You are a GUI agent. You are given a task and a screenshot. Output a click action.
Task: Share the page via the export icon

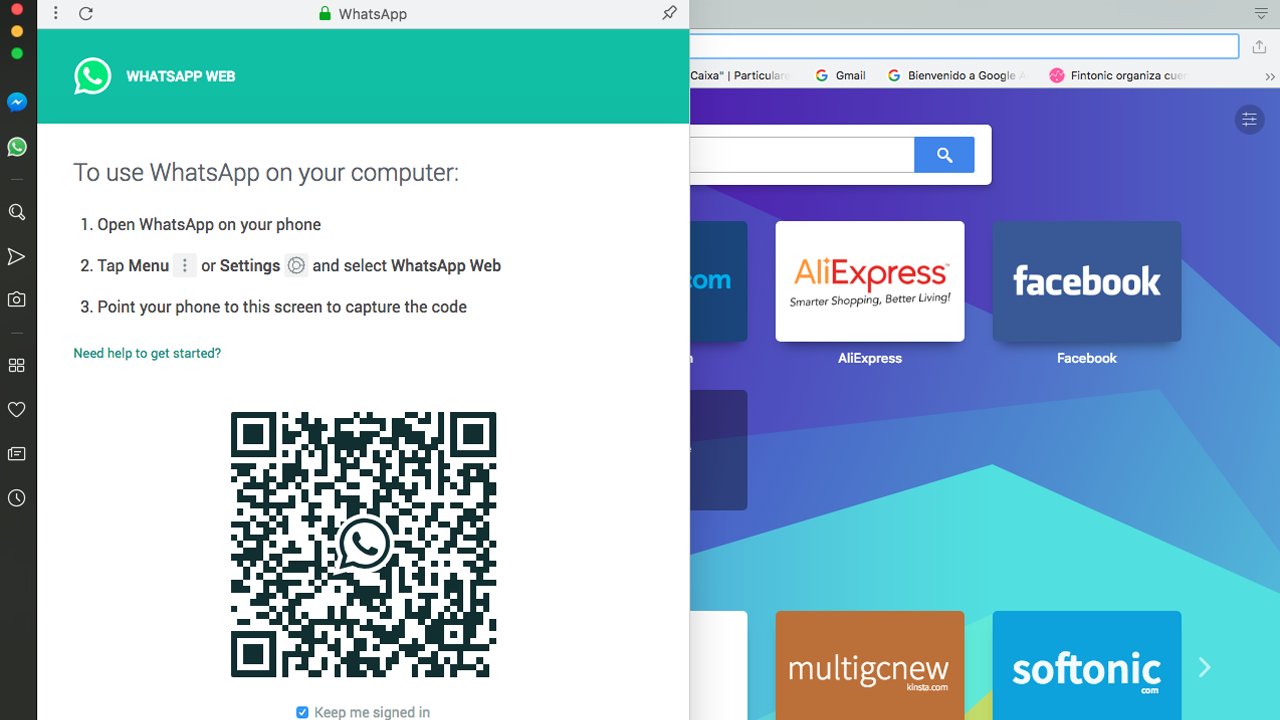coord(1258,46)
